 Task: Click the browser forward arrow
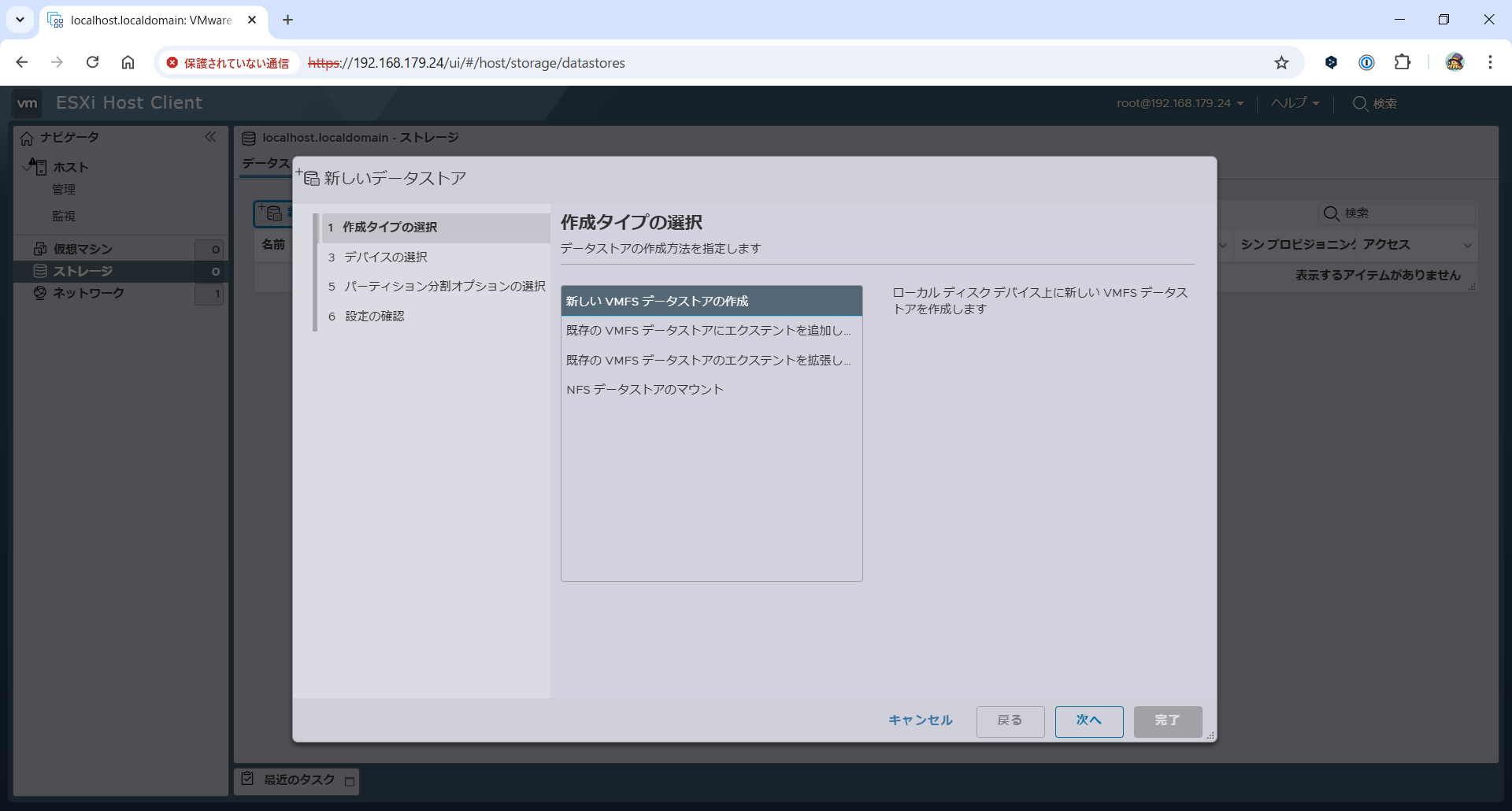pos(57,62)
